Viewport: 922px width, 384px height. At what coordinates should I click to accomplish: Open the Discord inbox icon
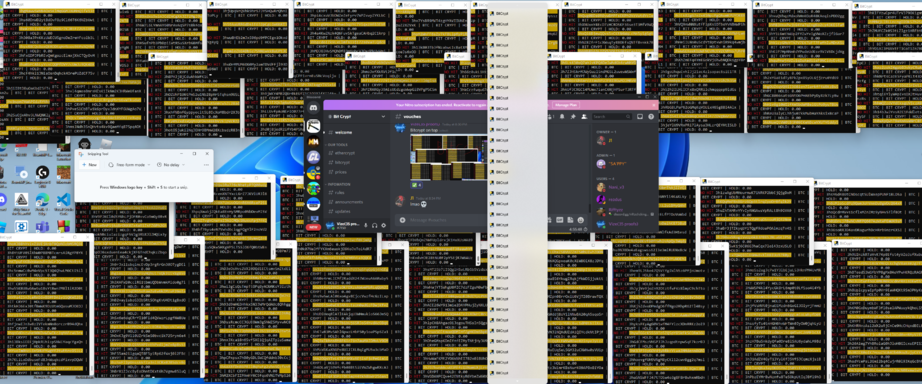[x=640, y=116]
